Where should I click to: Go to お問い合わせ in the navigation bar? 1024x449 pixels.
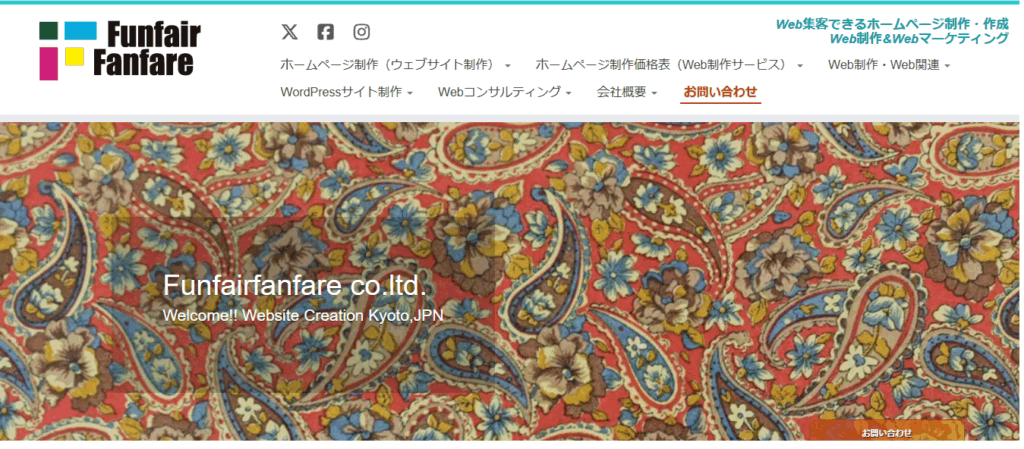click(x=720, y=93)
